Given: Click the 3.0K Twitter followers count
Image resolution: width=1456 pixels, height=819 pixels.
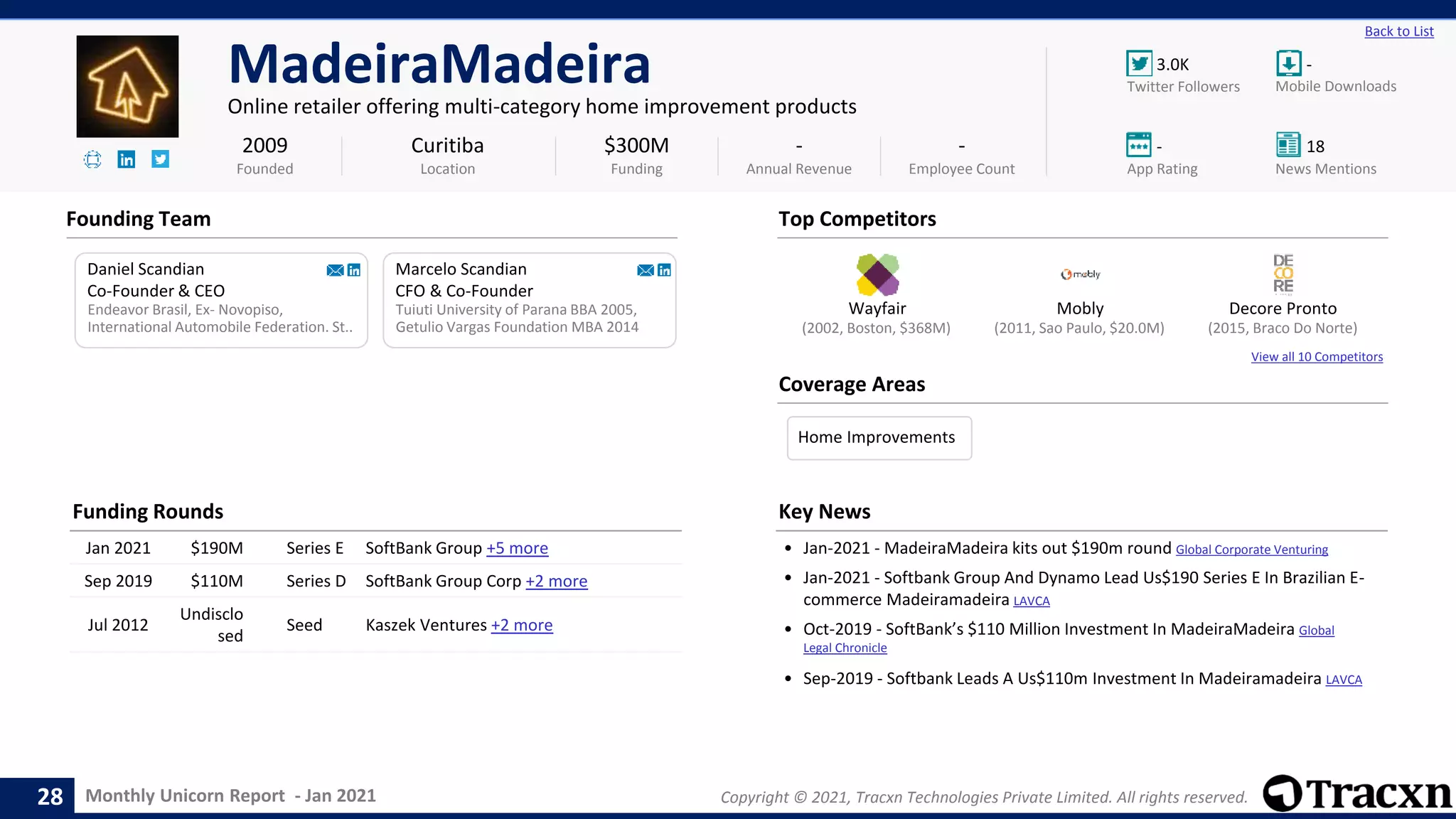Looking at the screenshot, I should point(1172,65).
